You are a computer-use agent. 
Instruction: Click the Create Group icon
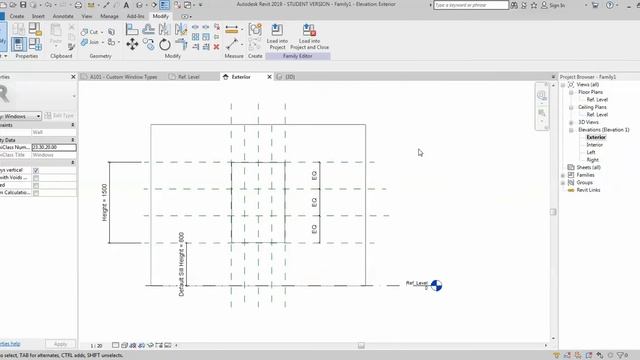tap(255, 30)
